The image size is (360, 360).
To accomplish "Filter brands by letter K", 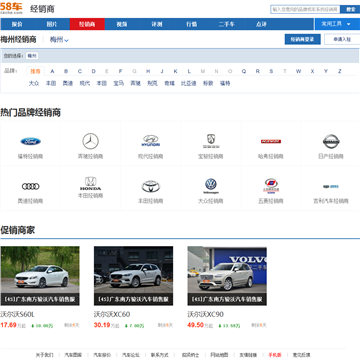I will pyautogui.click(x=175, y=71).
